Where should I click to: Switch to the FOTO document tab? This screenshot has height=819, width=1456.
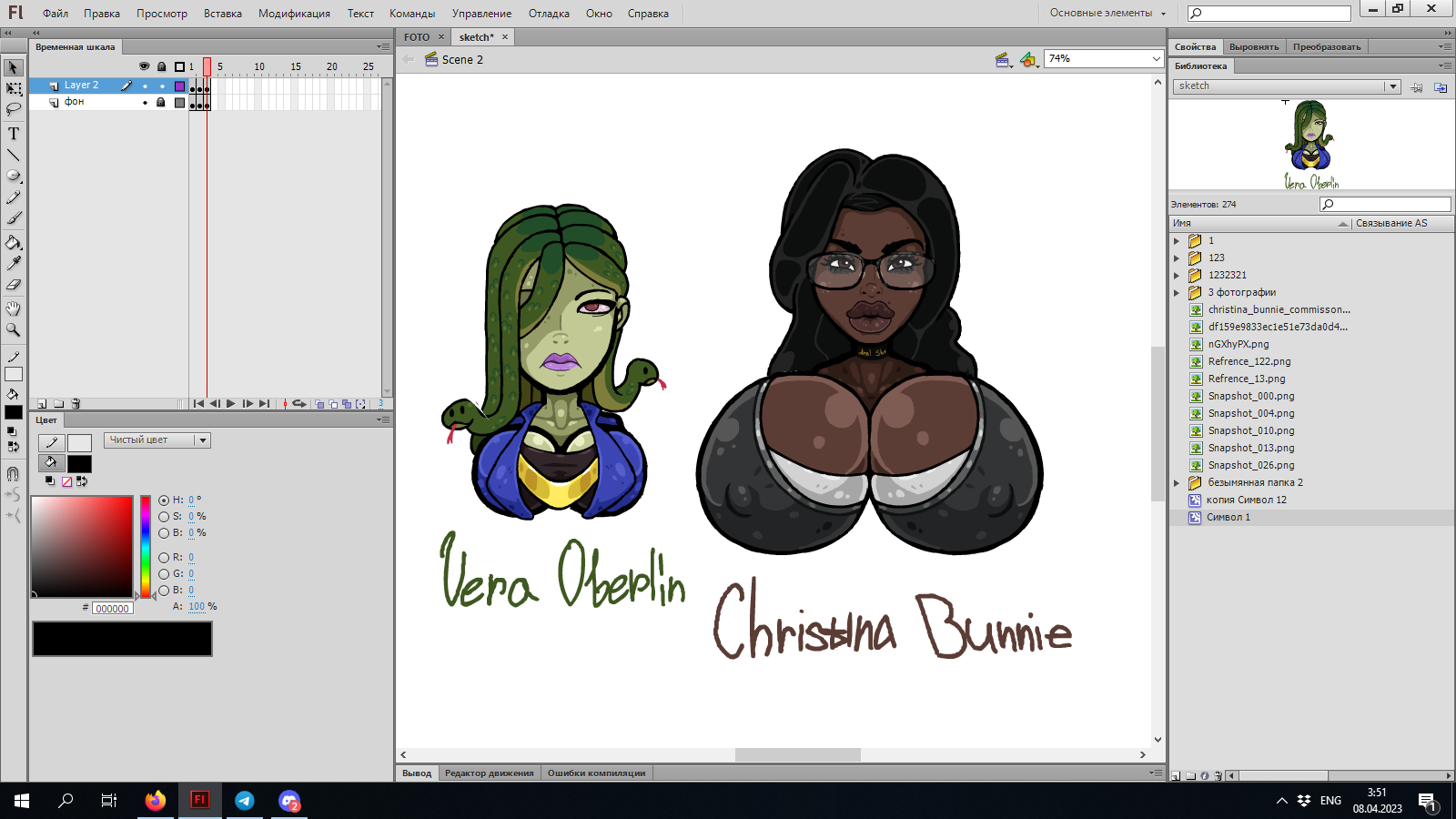click(417, 37)
